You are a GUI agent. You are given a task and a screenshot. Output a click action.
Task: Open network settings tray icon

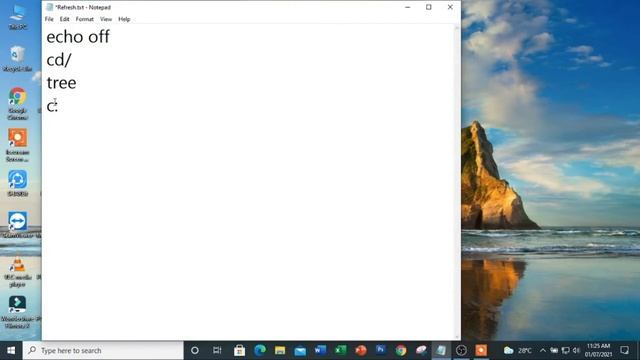click(565, 350)
